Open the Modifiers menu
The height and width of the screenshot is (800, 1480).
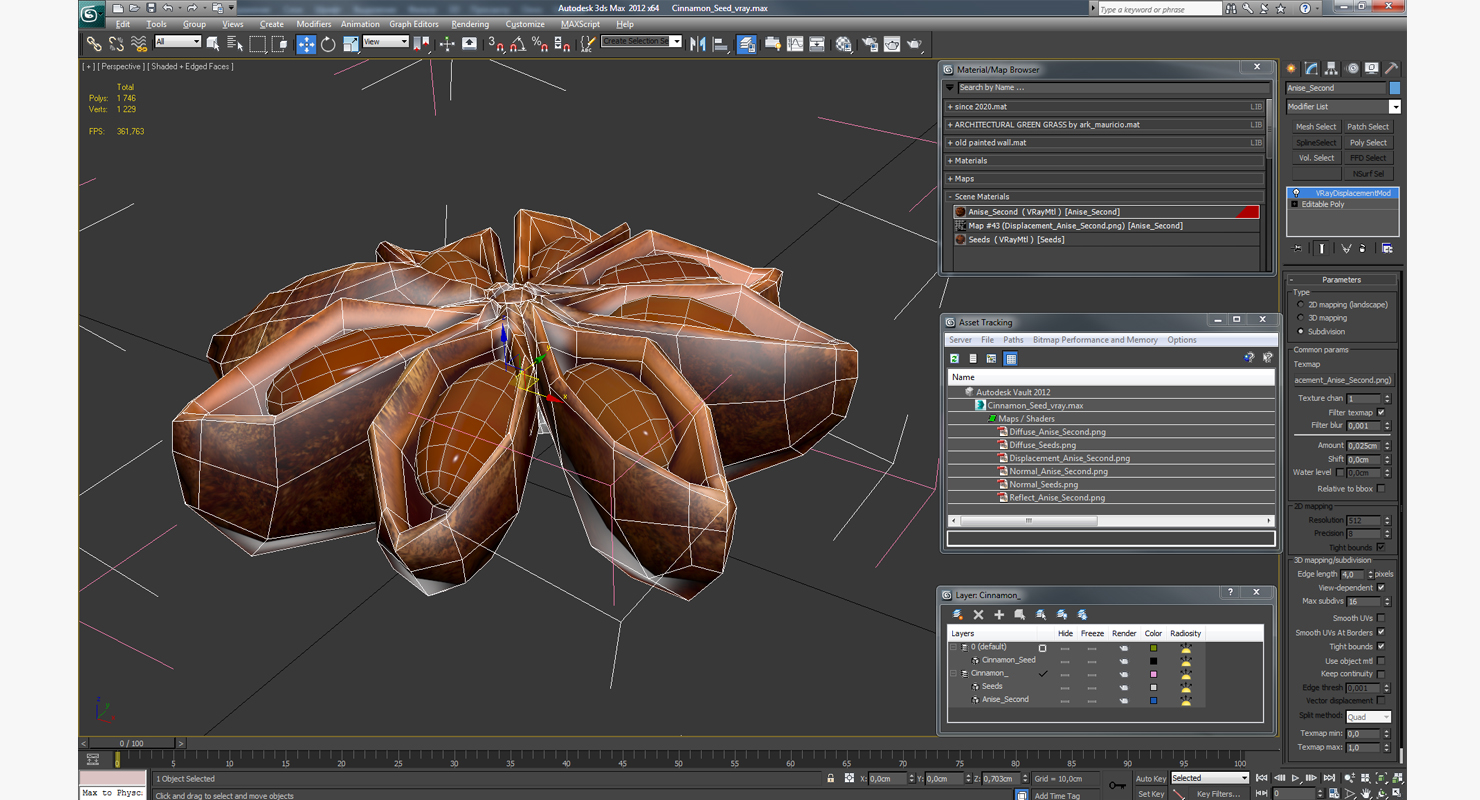(x=314, y=24)
